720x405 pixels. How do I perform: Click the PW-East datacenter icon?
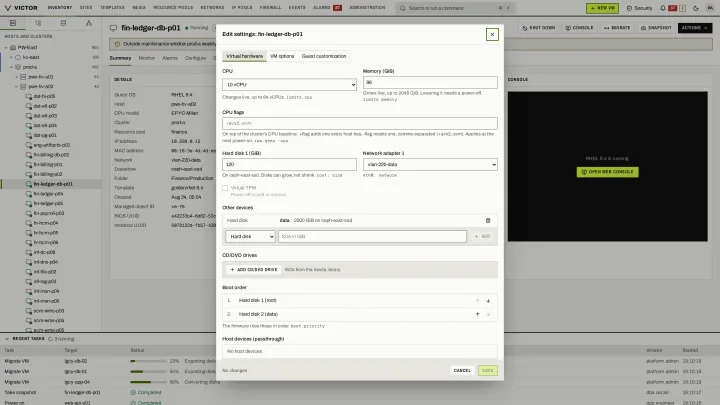coord(13,47)
